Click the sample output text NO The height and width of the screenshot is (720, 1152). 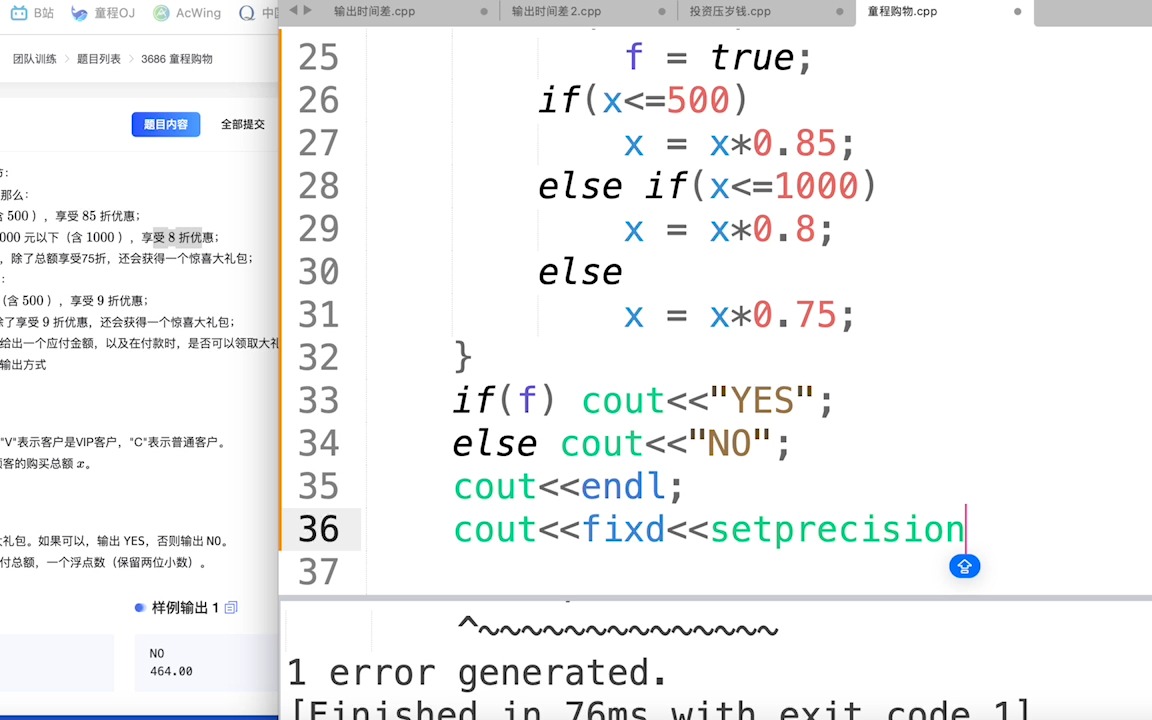coord(156,653)
